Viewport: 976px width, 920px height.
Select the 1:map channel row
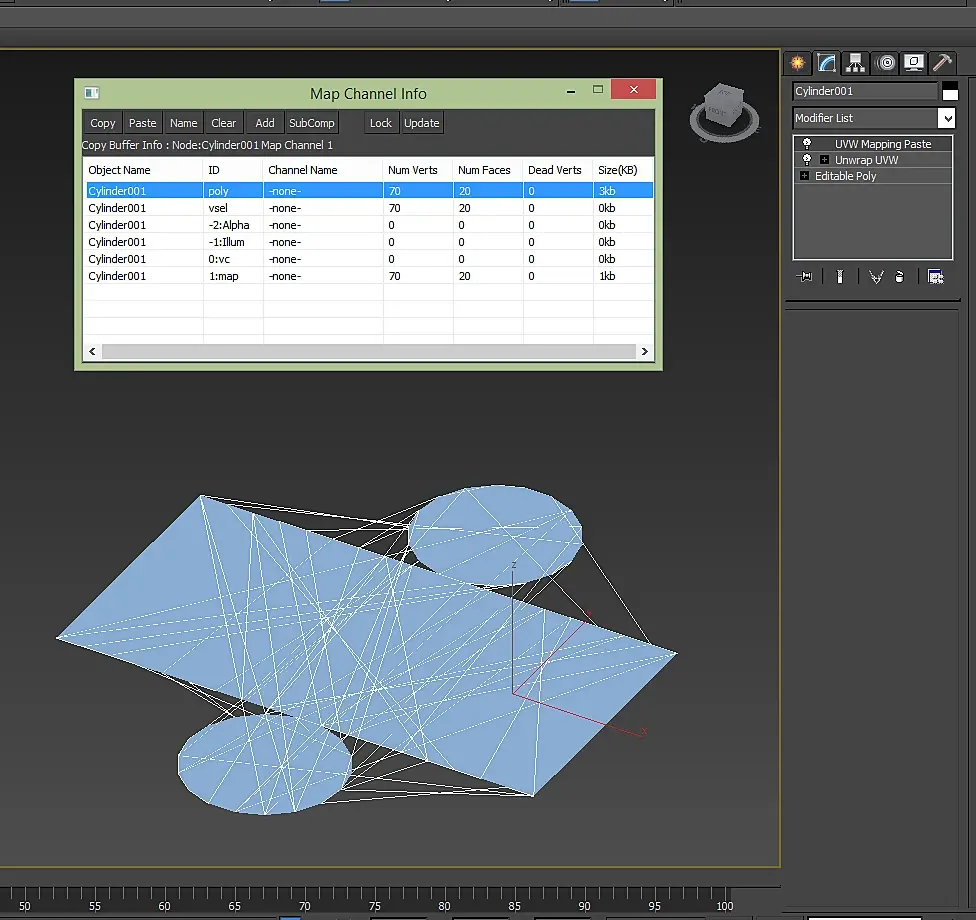[x=369, y=276]
